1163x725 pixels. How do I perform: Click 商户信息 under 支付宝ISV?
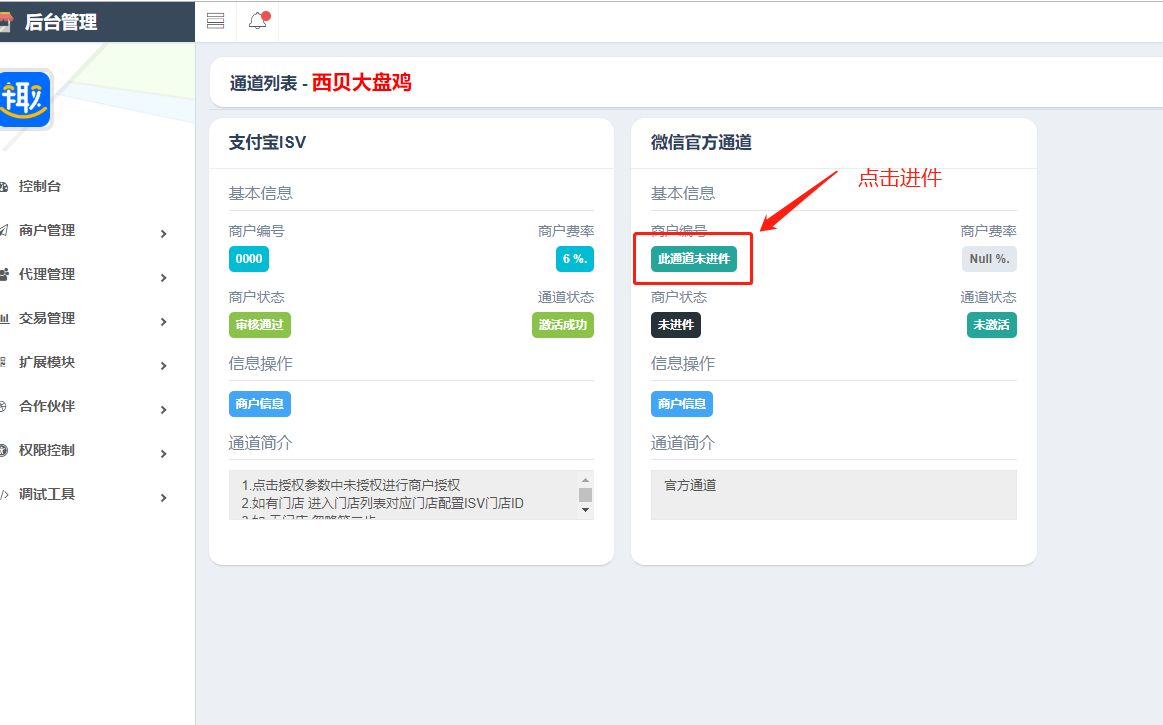pos(260,404)
